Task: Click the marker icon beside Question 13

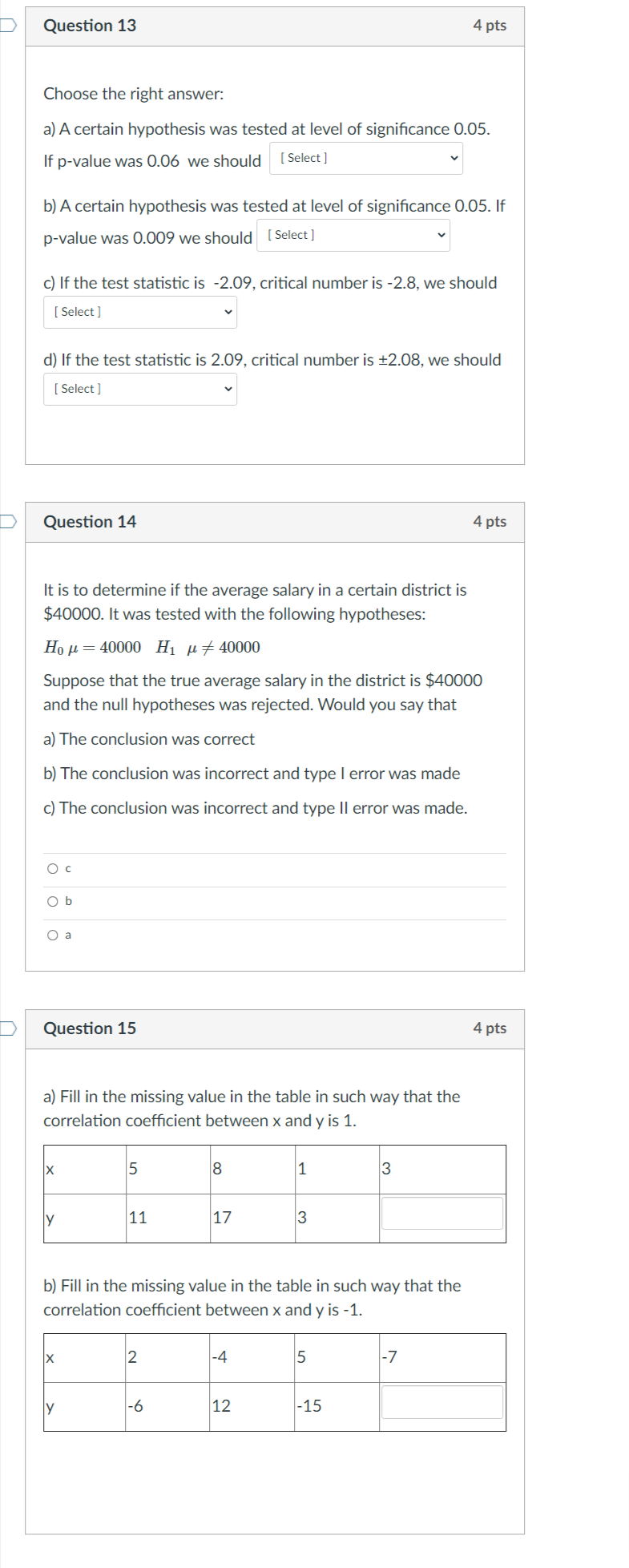Action: (6, 25)
